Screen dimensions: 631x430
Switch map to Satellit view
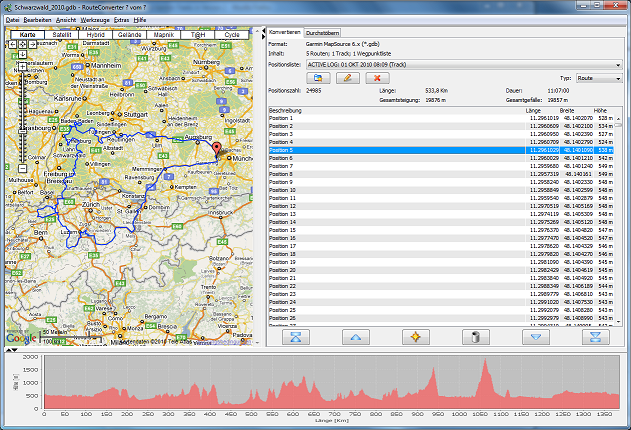(x=62, y=35)
